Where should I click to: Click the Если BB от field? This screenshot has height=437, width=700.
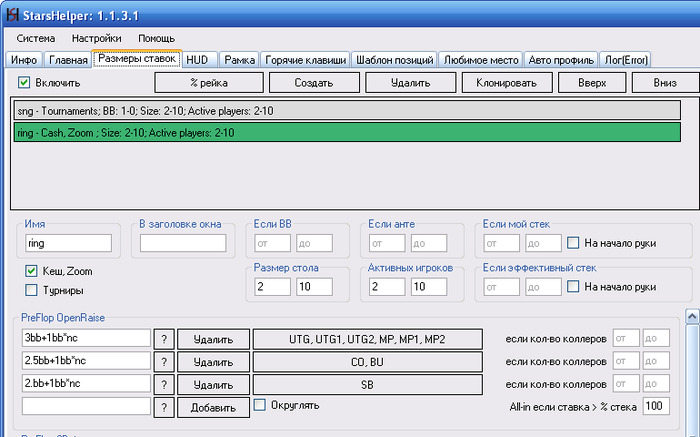[272, 243]
